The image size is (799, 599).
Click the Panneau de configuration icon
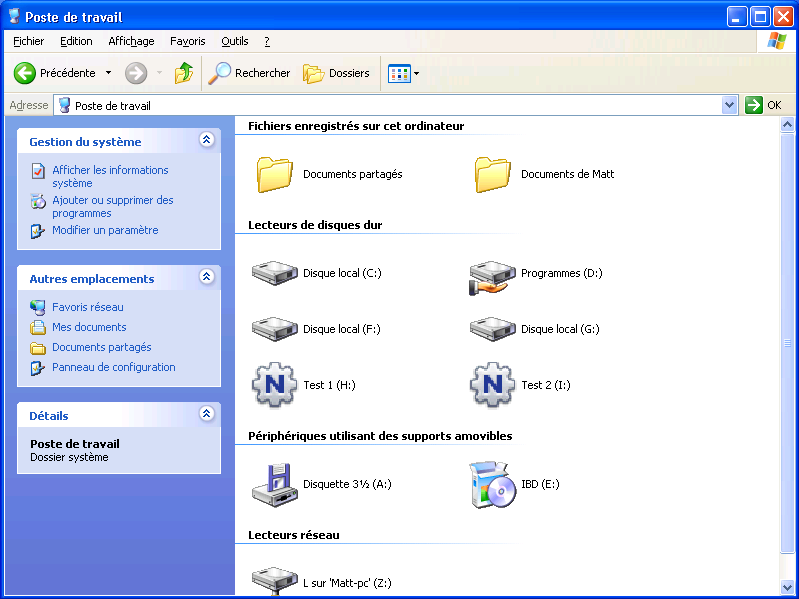point(38,368)
